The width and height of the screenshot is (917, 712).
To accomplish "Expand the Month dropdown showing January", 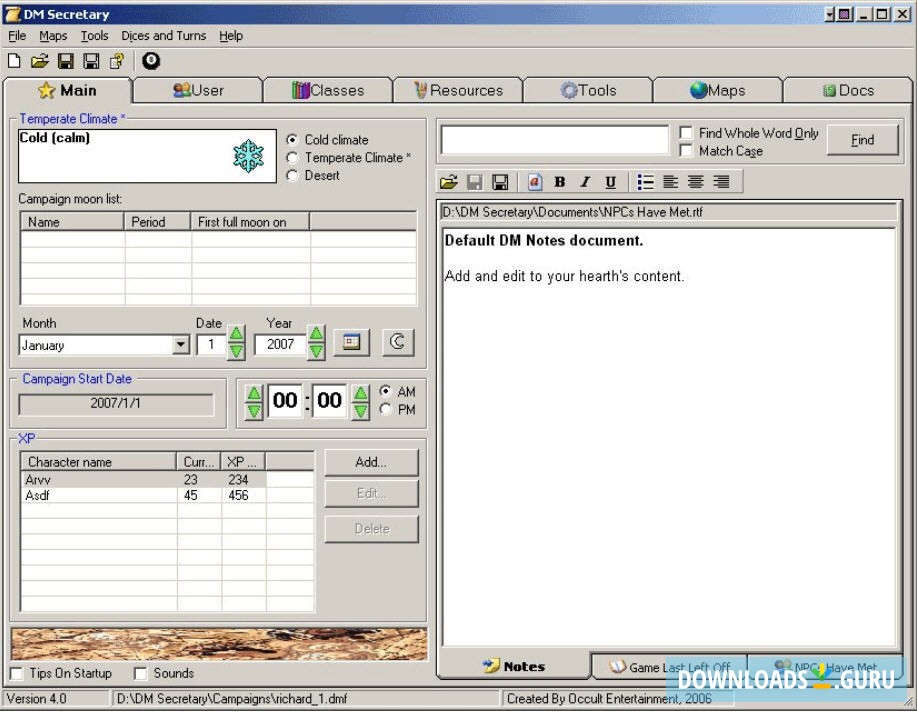I will click(x=181, y=345).
